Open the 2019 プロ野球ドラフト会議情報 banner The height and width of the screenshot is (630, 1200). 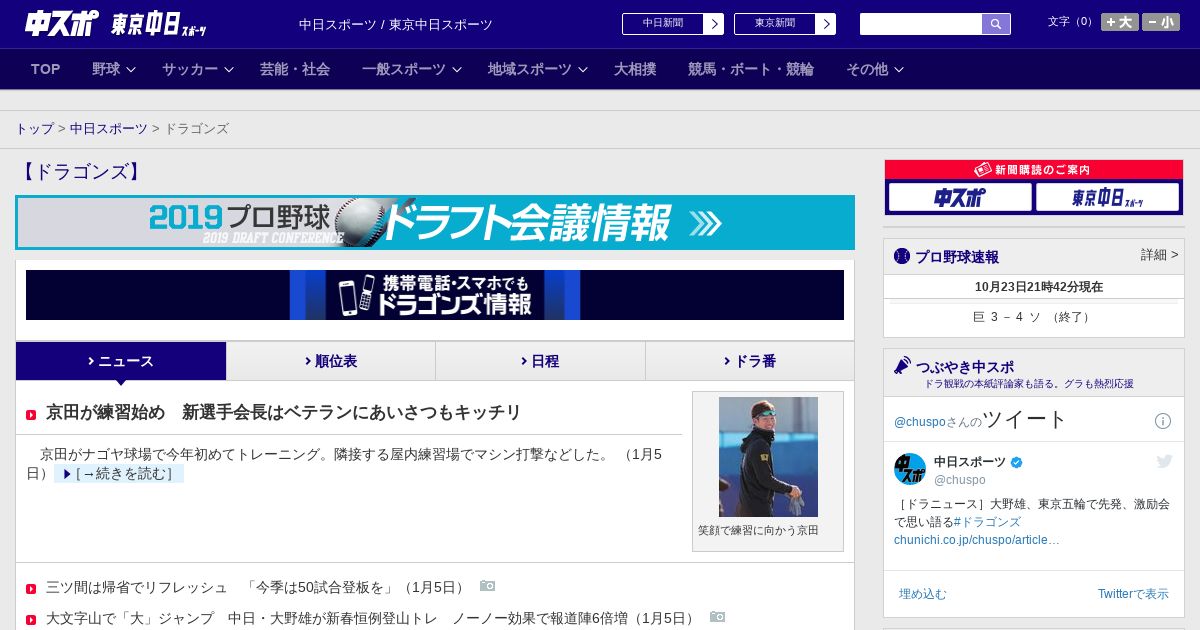pos(435,222)
